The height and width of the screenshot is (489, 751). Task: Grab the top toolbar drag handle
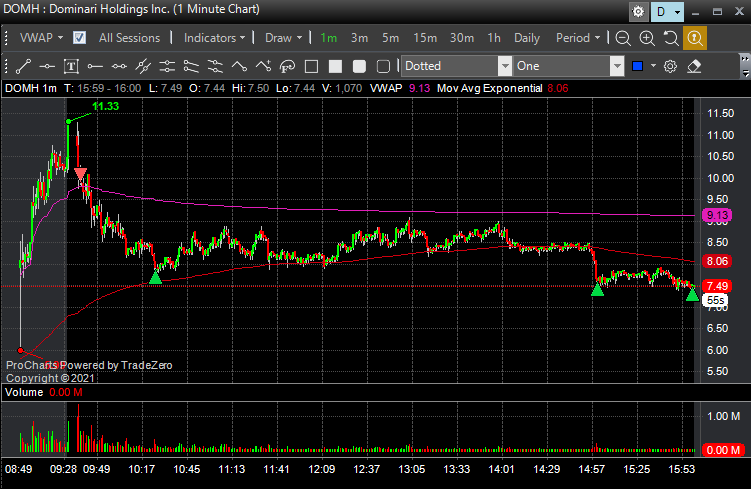point(6,38)
